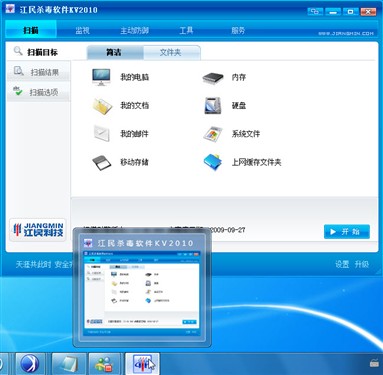This screenshot has height=375, width=383.
Task: Click the system tray keyboard icon
Action: coord(374,363)
